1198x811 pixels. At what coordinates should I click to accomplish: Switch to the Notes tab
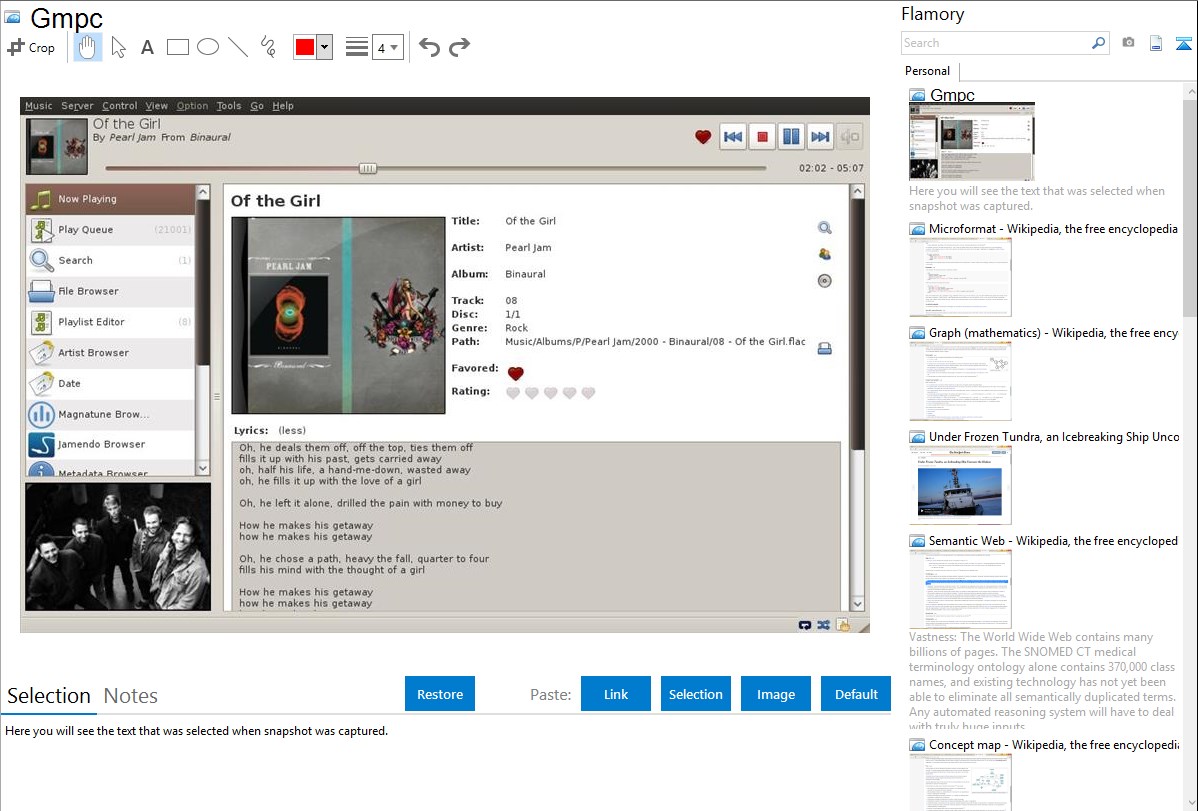tap(131, 696)
